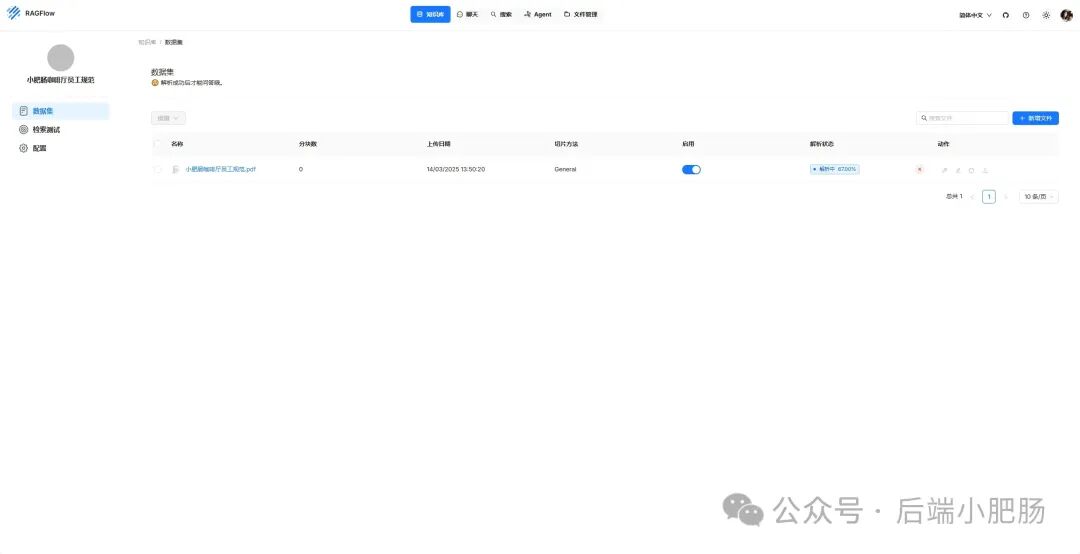Open the 批量 bulk actions dropdown
This screenshot has width=1080, height=554.
coord(168,119)
